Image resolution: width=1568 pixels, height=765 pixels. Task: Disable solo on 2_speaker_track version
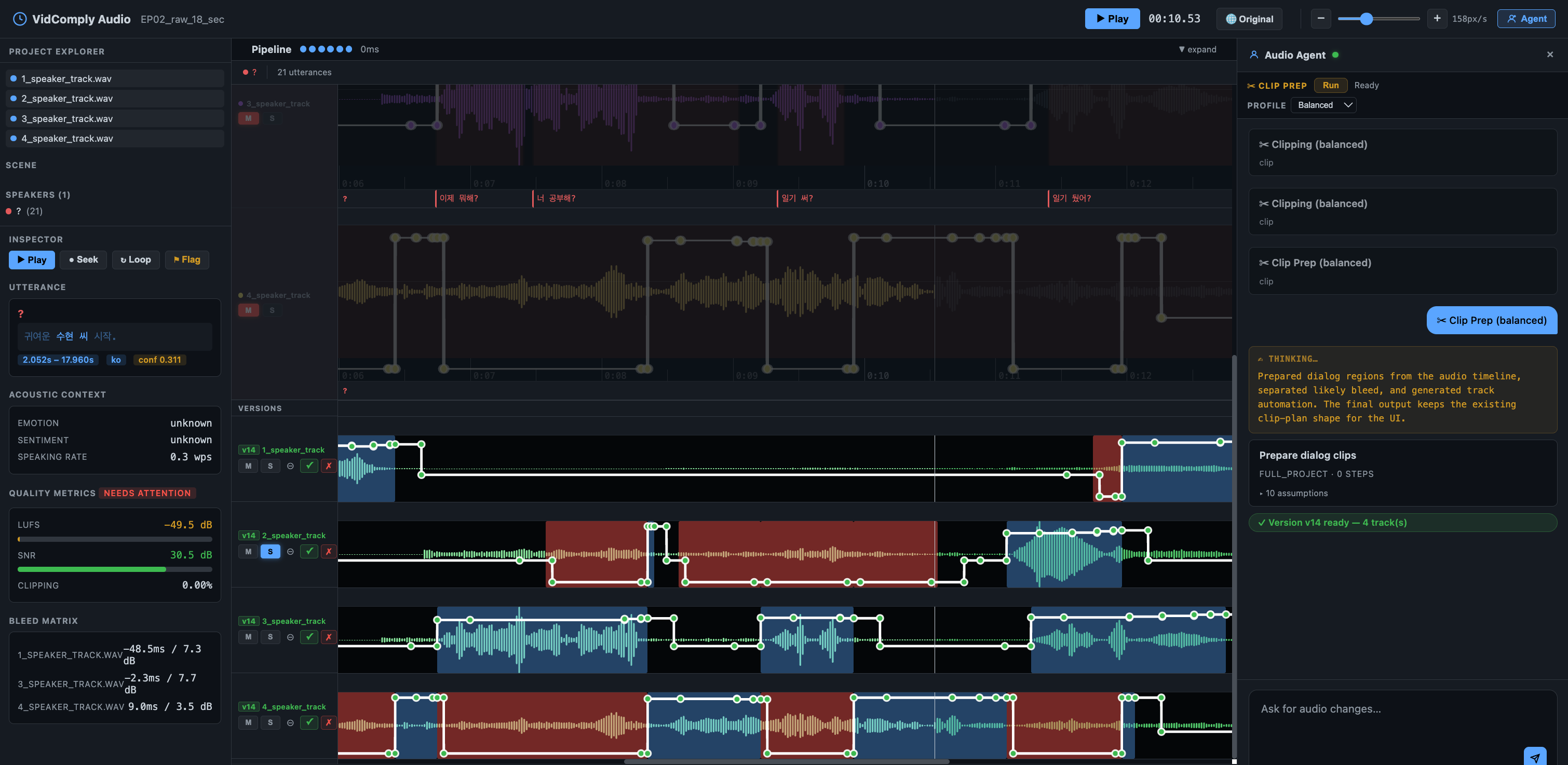pyautogui.click(x=271, y=551)
